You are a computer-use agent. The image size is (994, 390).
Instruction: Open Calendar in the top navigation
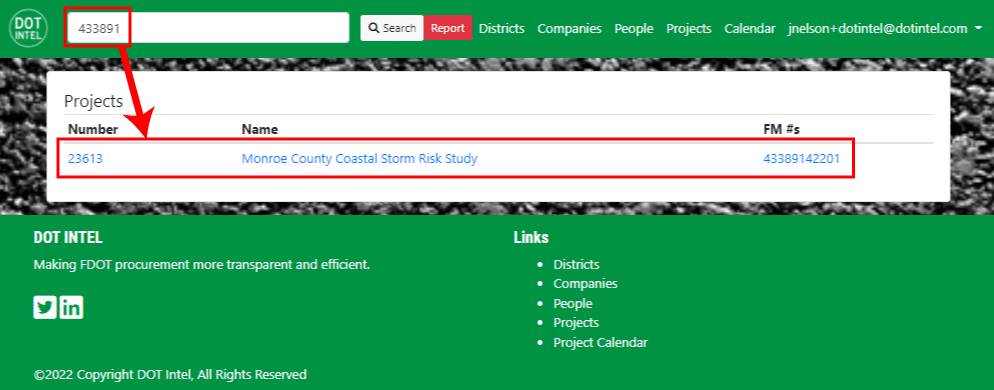click(x=749, y=29)
